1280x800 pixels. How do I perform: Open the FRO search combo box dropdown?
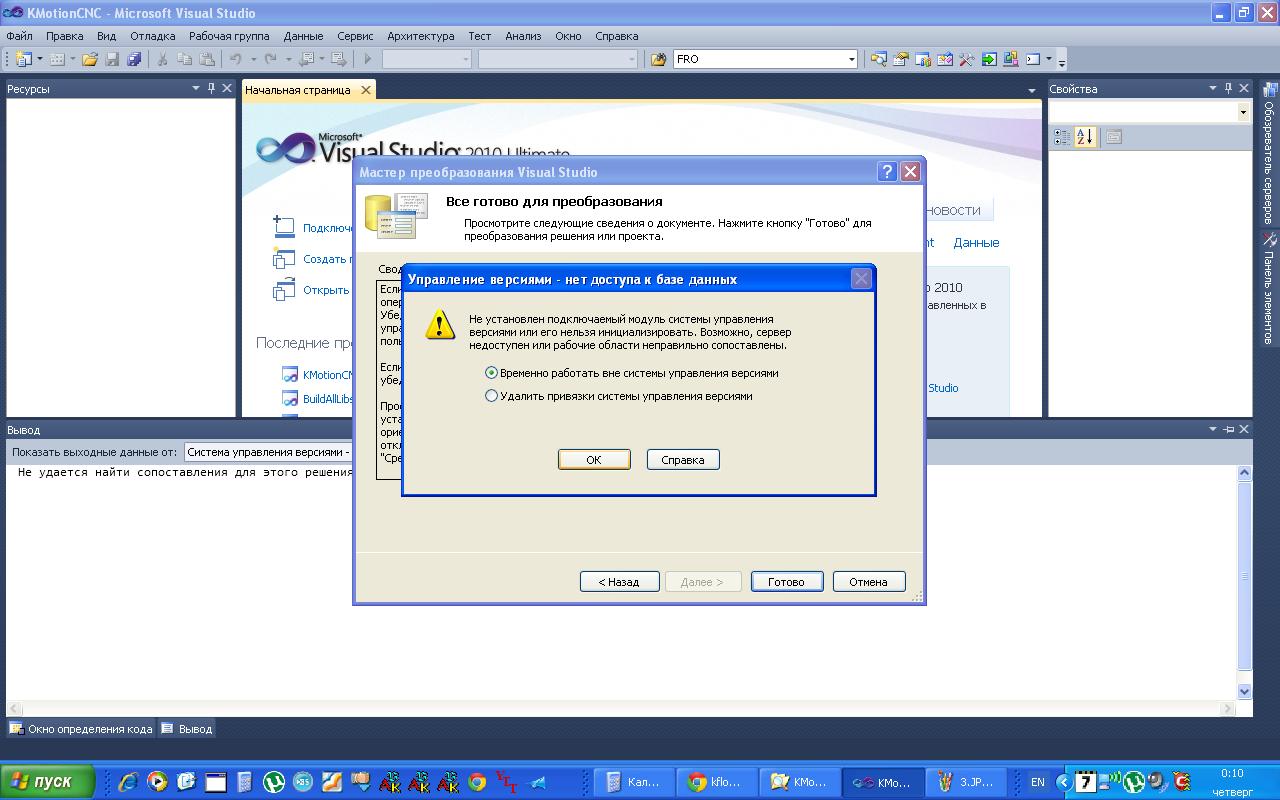click(x=851, y=59)
